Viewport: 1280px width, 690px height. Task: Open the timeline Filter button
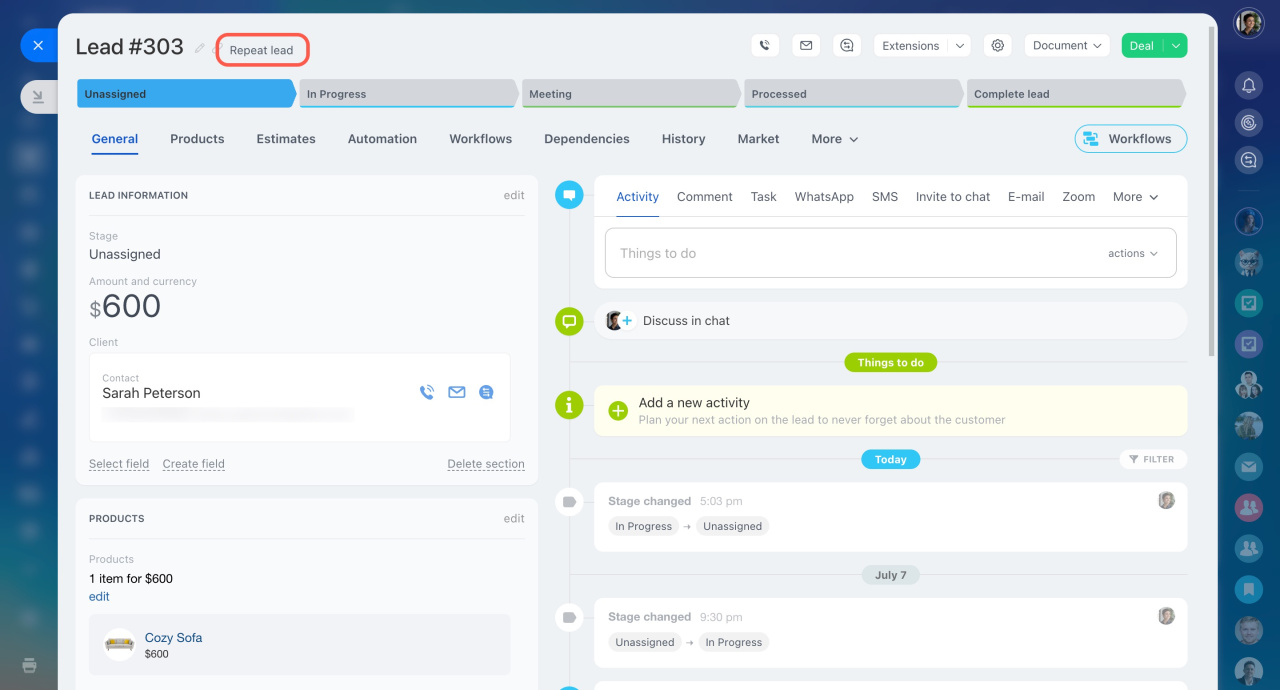point(1152,459)
